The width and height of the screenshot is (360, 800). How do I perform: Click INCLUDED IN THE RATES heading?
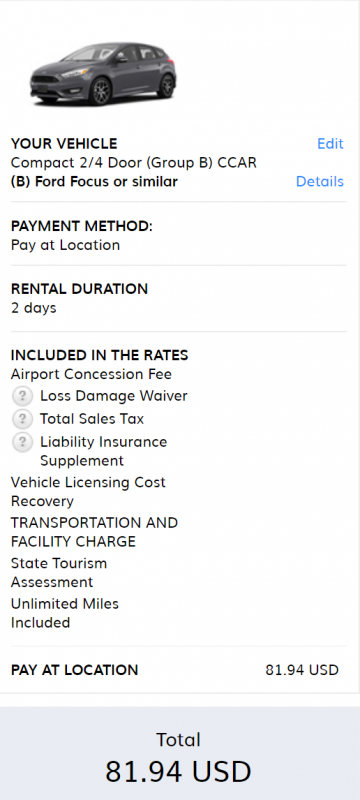[99, 355]
